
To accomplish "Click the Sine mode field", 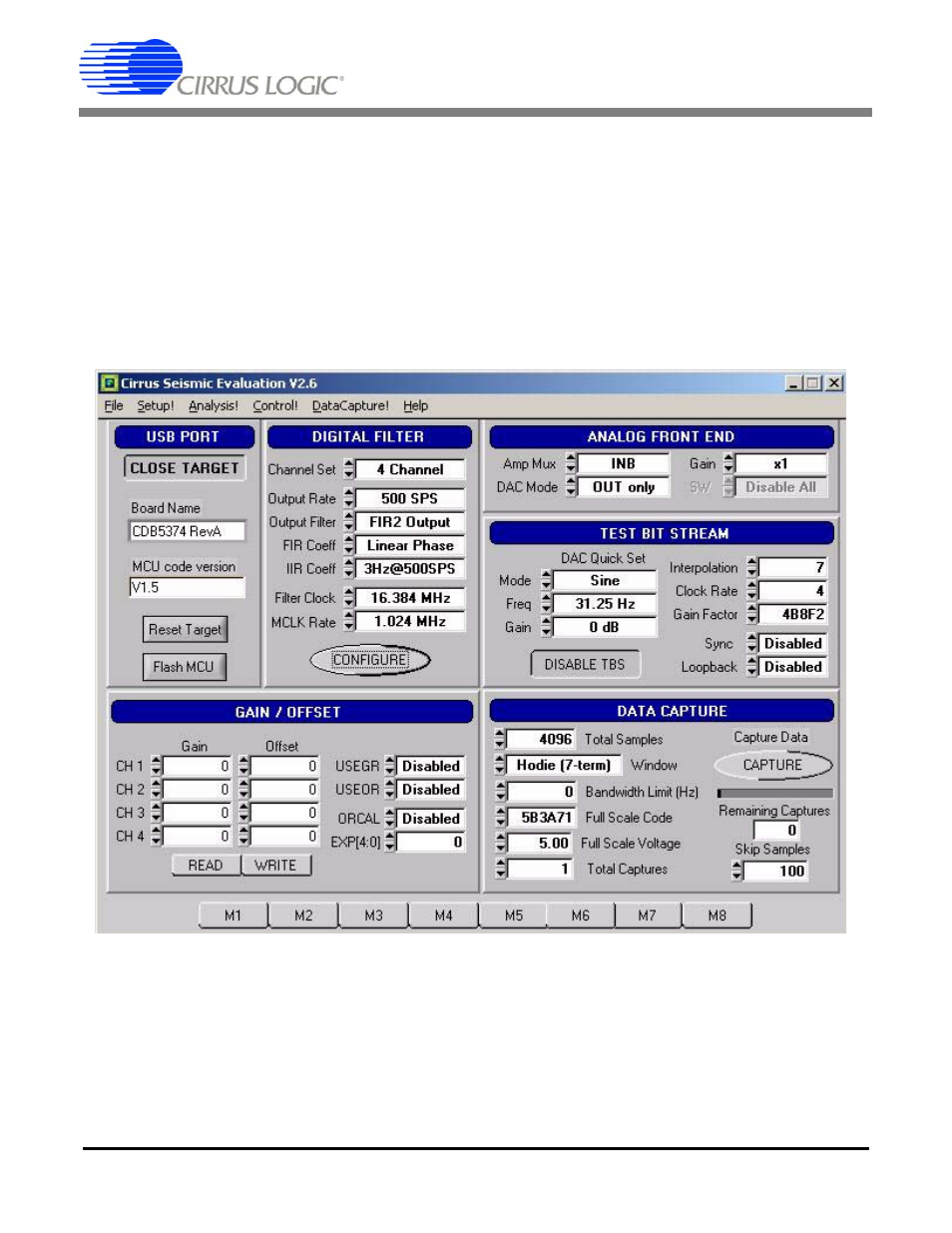I will [x=605, y=581].
